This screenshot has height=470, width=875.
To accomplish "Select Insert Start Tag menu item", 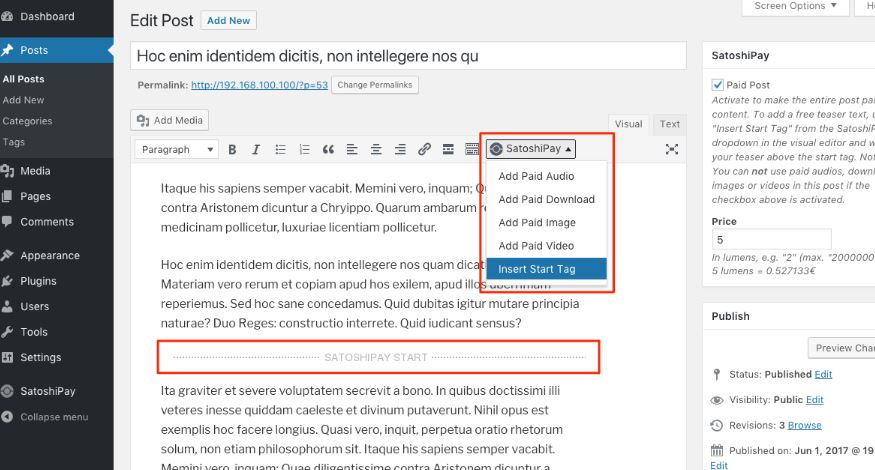I will pos(546,269).
